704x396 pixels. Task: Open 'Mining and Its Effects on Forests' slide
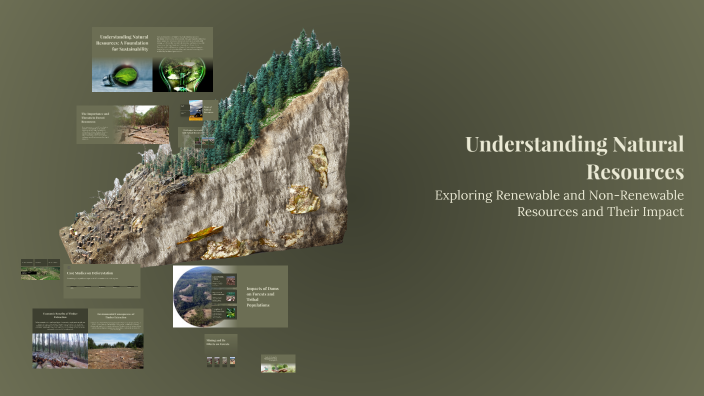pyautogui.click(x=221, y=351)
